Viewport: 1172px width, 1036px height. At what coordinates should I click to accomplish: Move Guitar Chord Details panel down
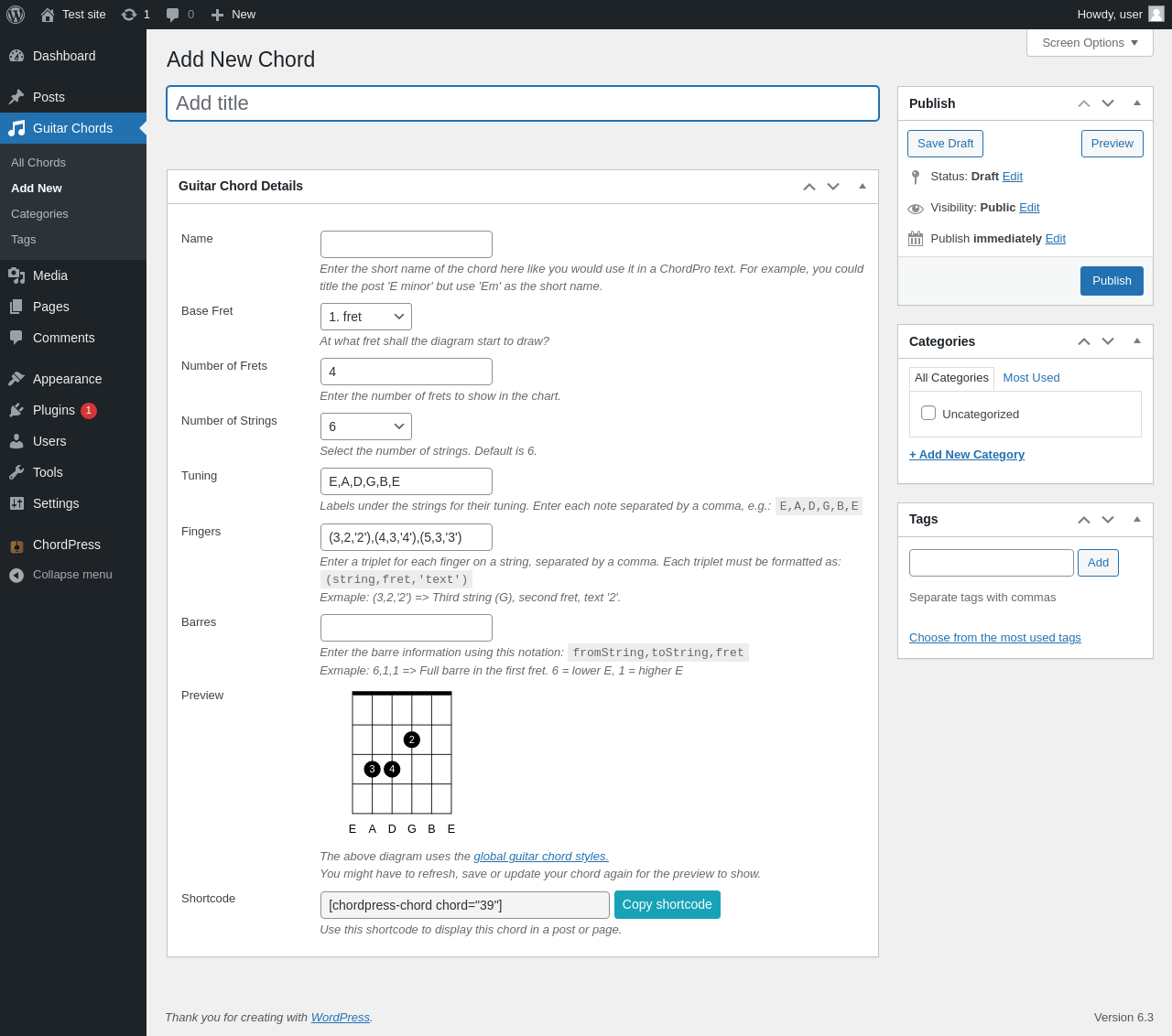point(833,187)
